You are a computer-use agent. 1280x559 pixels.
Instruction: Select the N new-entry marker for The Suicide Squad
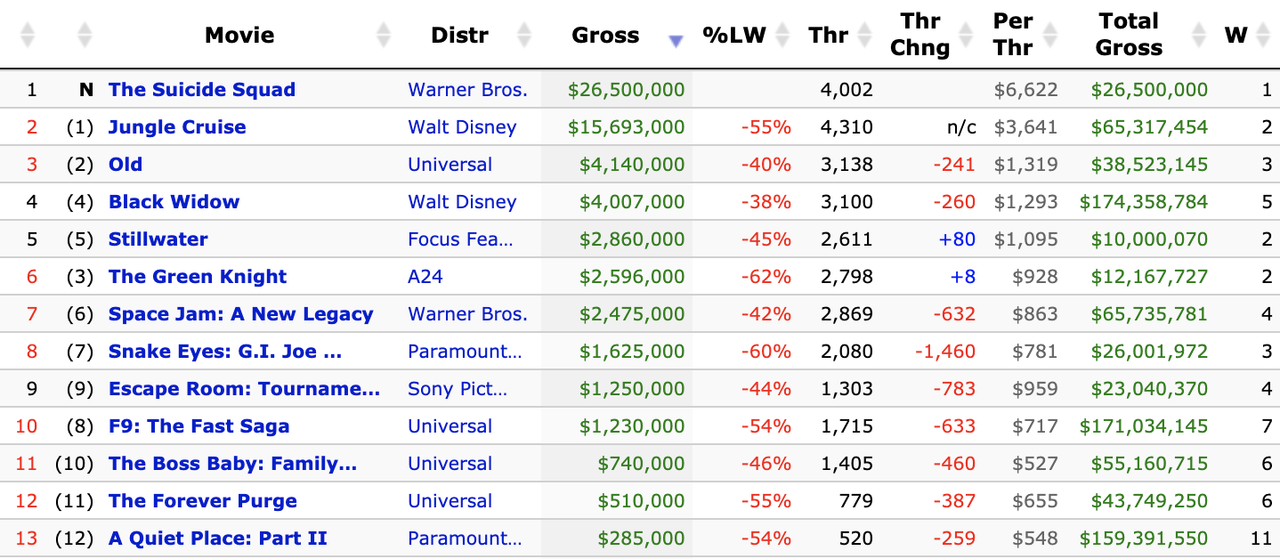click(x=86, y=90)
